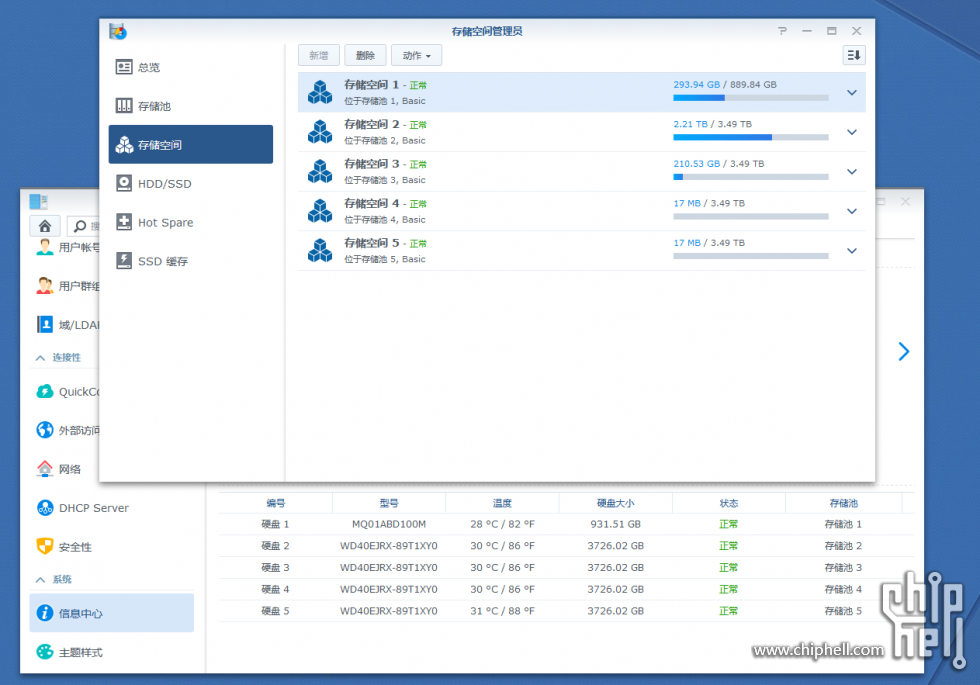This screenshot has height=685, width=980.
Task: Click the 存储池 pool icon
Action: coord(124,106)
